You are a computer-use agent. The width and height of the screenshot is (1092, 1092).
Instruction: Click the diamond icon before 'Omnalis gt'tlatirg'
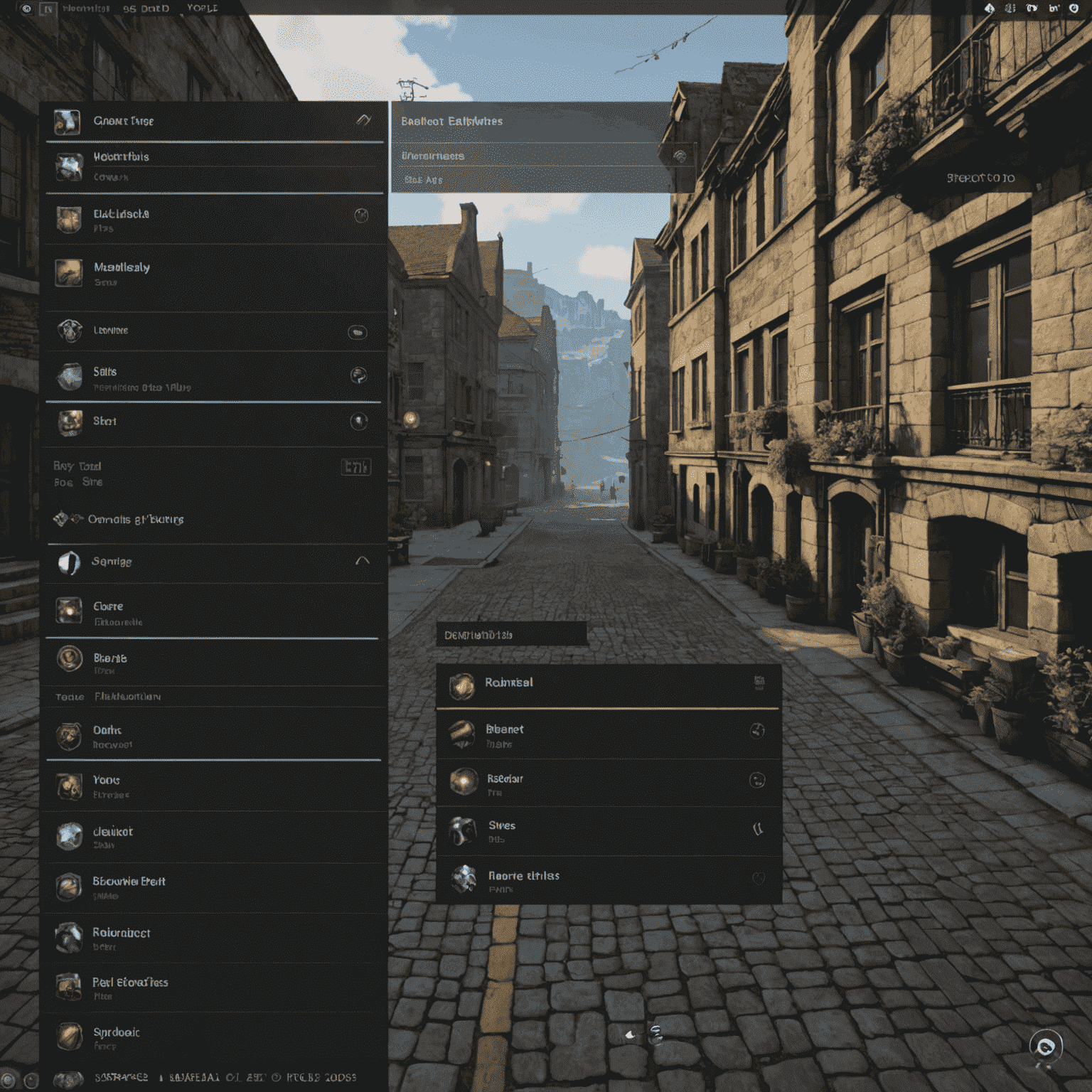pyautogui.click(x=61, y=519)
